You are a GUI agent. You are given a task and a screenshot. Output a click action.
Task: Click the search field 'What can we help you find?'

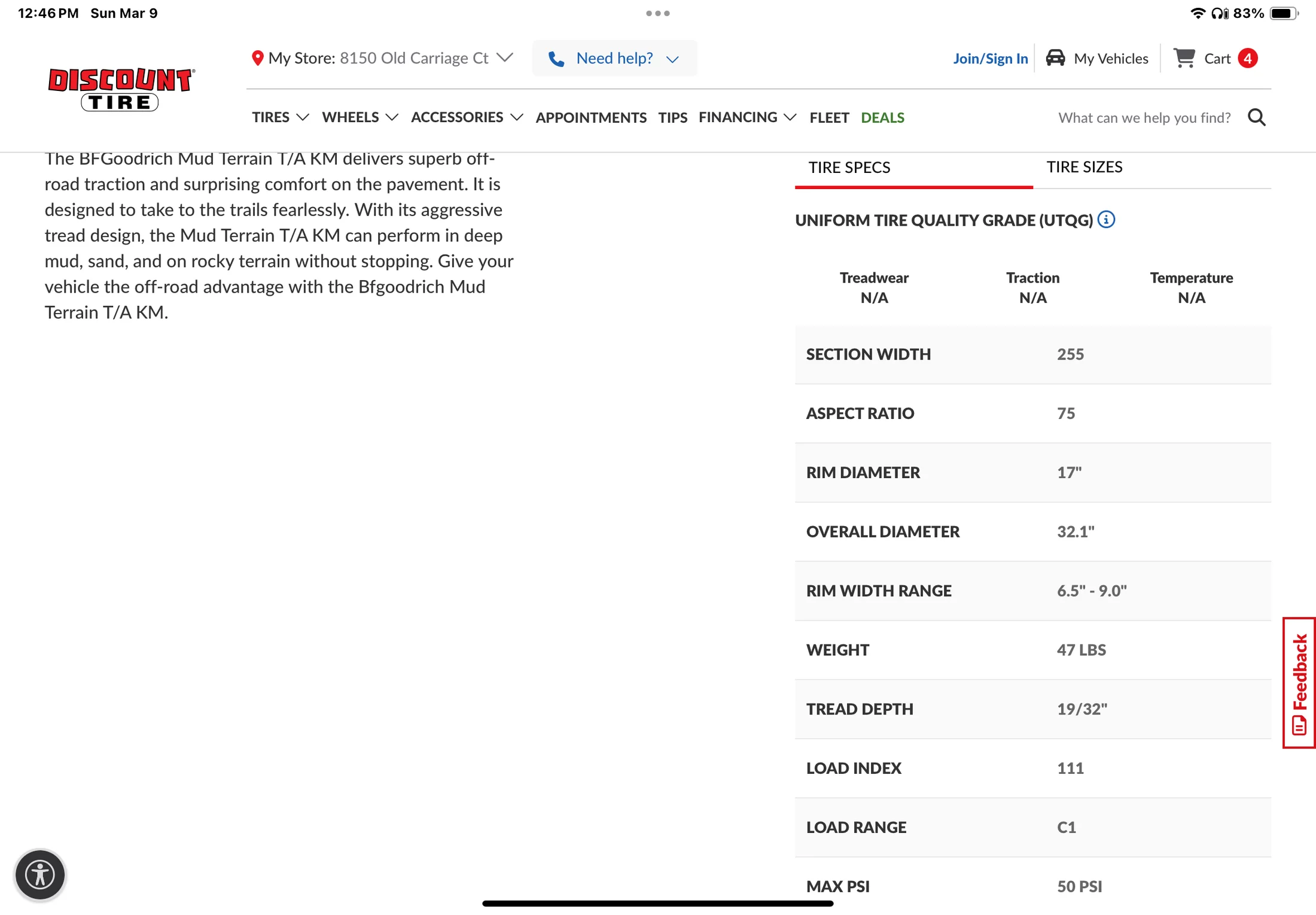1144,117
